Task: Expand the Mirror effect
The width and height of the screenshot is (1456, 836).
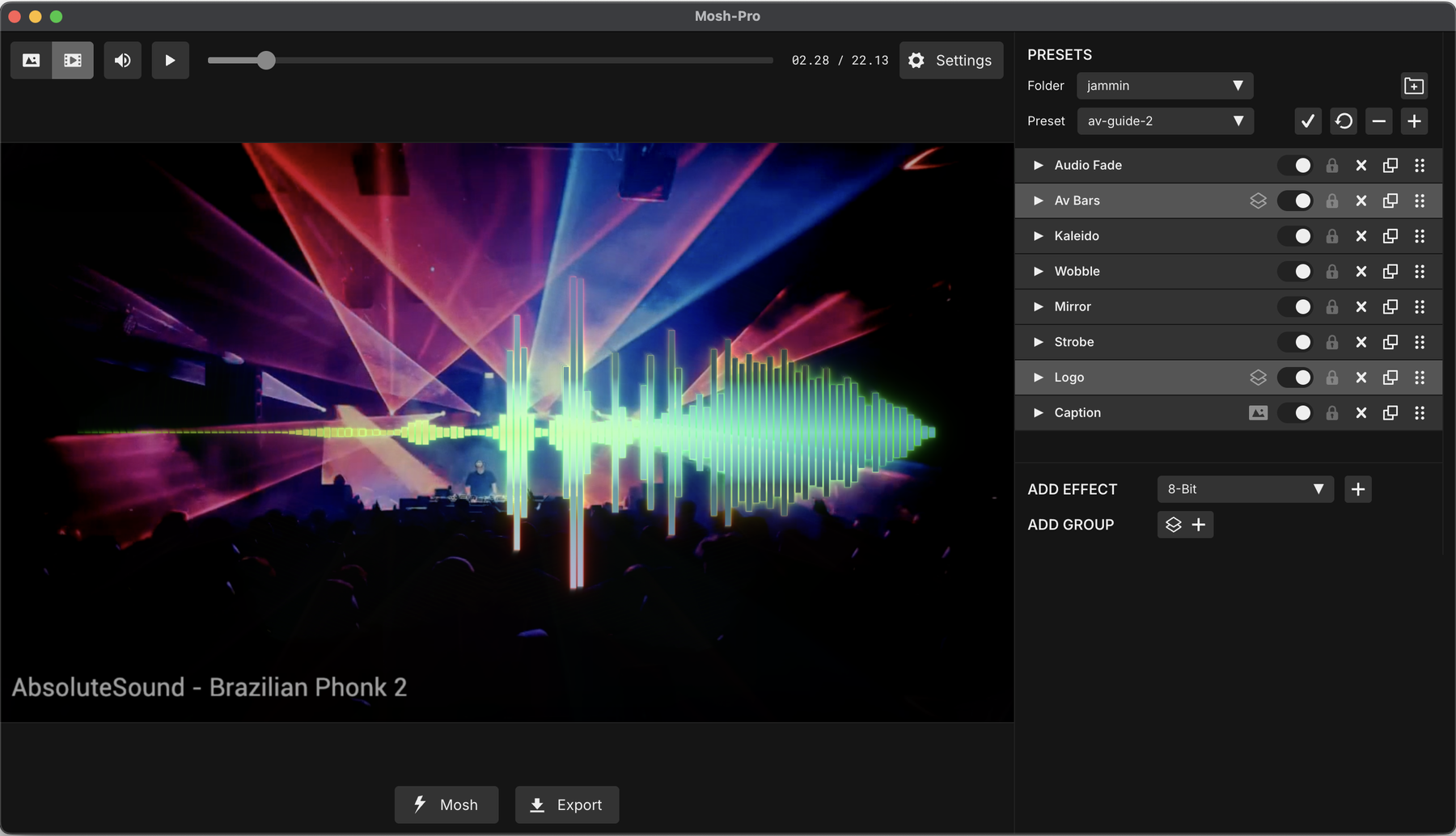Action: click(1039, 306)
